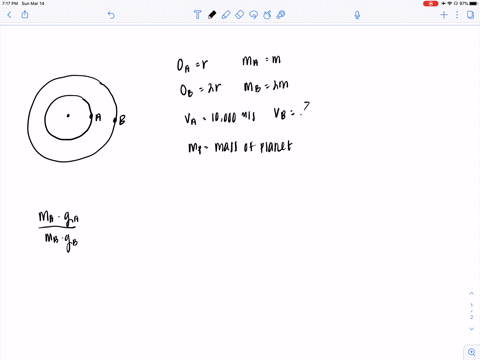Image resolution: width=480 pixels, height=360 pixels.
Task: Start audio recording with the microphone
Action: click(357, 15)
